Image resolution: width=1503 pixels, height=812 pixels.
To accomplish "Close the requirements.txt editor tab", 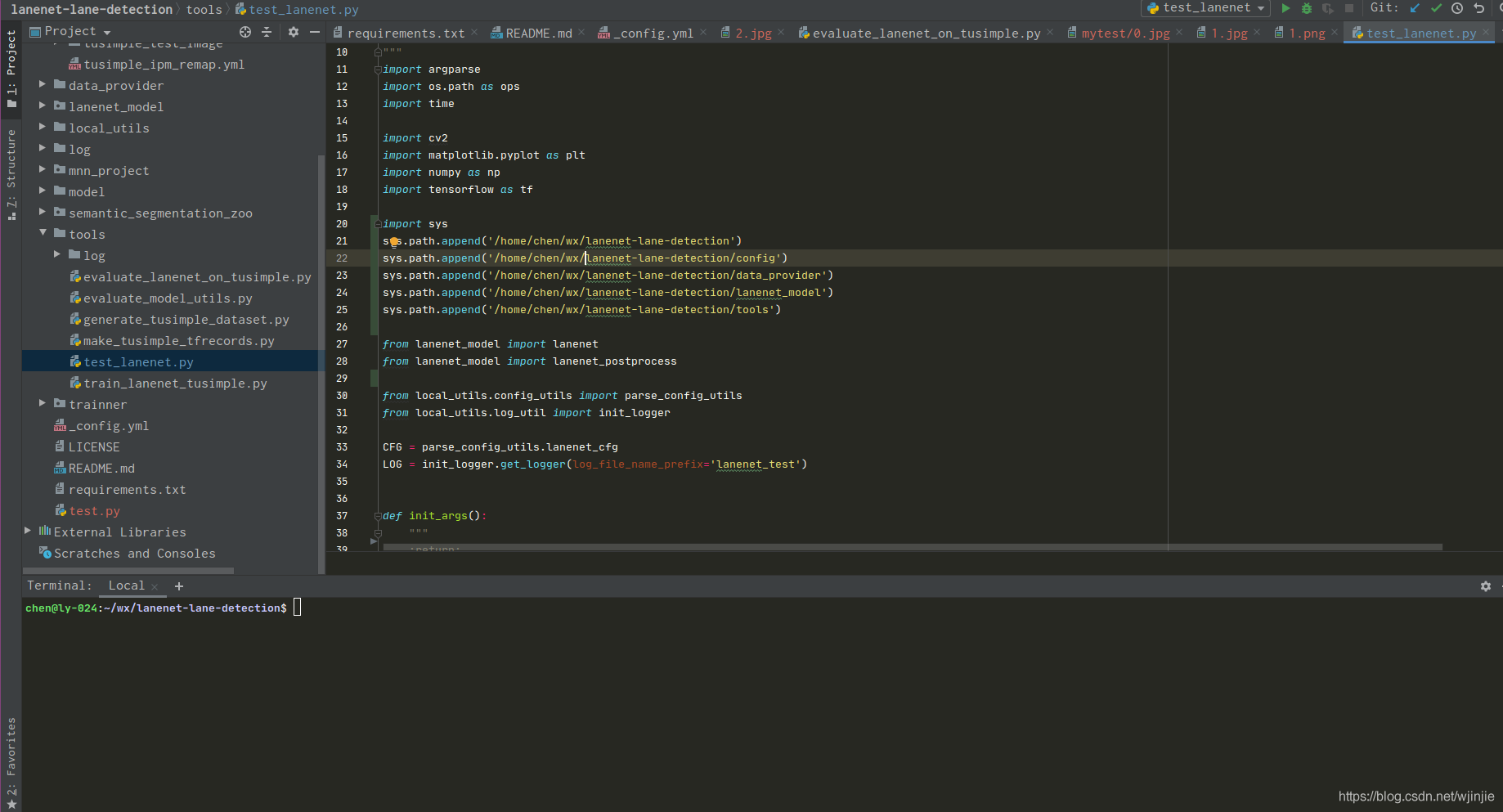I will [x=473, y=33].
